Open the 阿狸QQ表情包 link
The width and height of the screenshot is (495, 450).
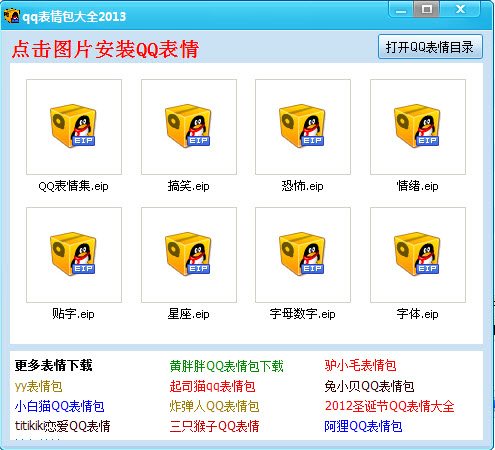(x=363, y=426)
